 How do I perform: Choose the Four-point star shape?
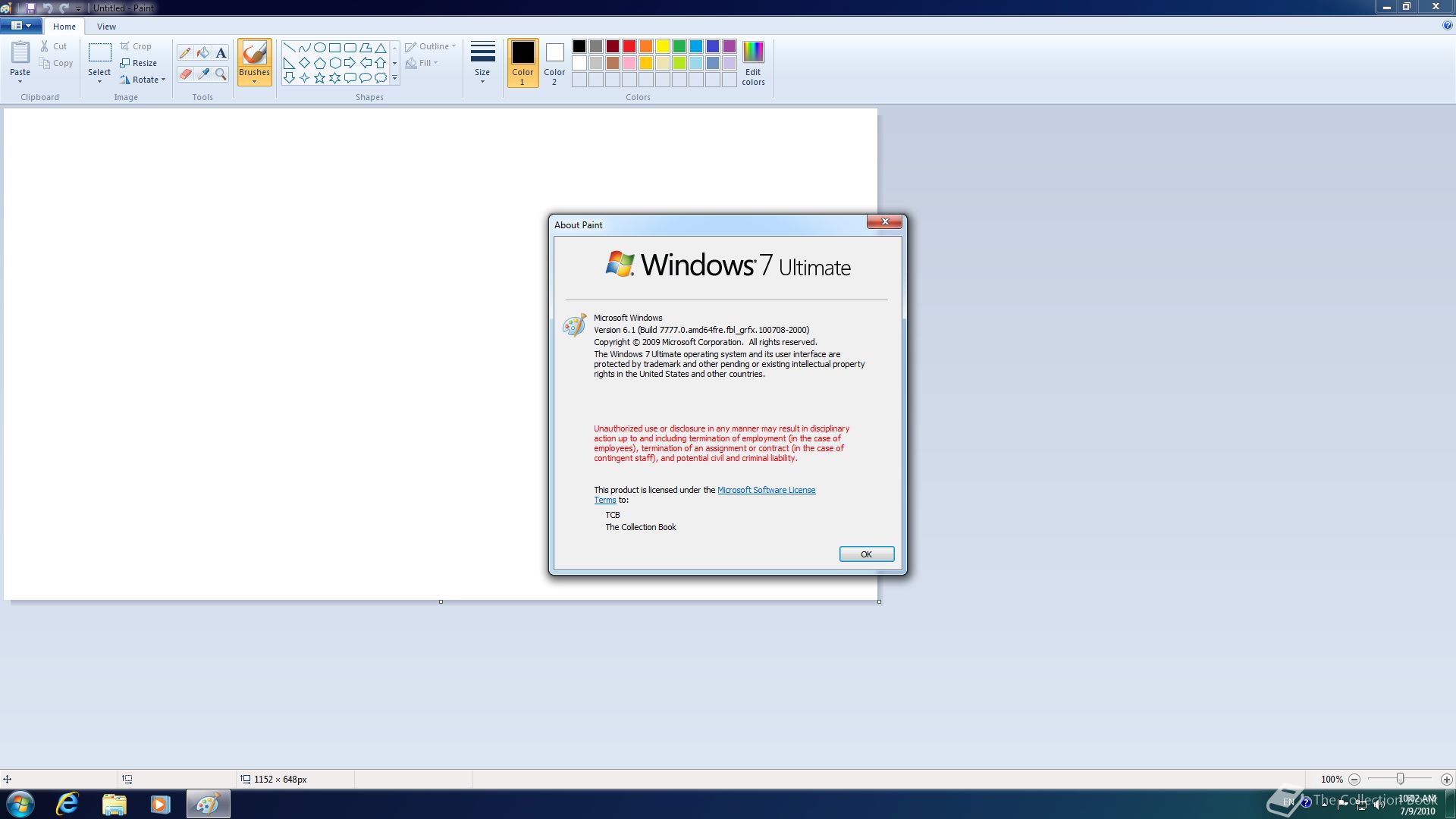(304, 77)
